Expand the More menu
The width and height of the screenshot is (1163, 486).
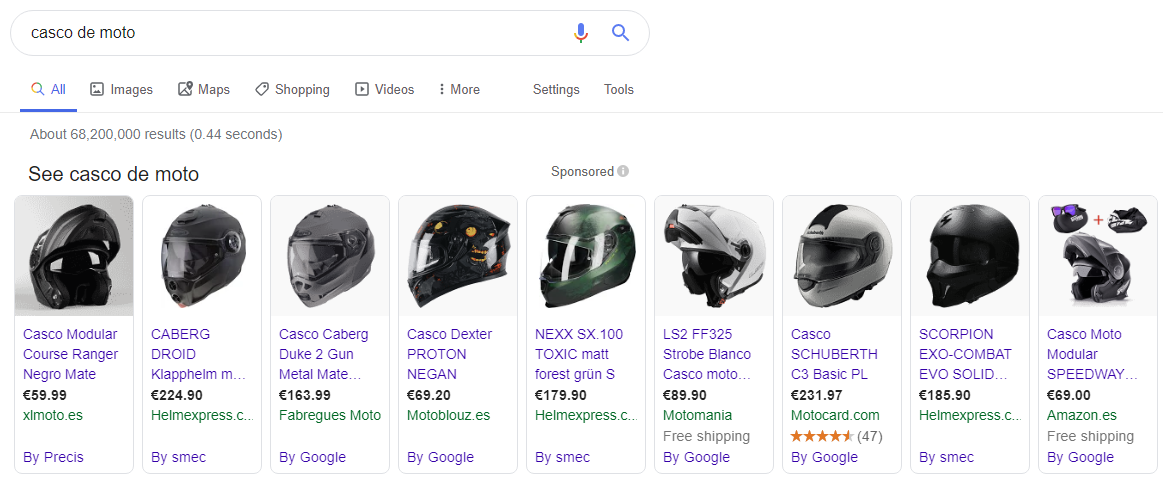459,90
